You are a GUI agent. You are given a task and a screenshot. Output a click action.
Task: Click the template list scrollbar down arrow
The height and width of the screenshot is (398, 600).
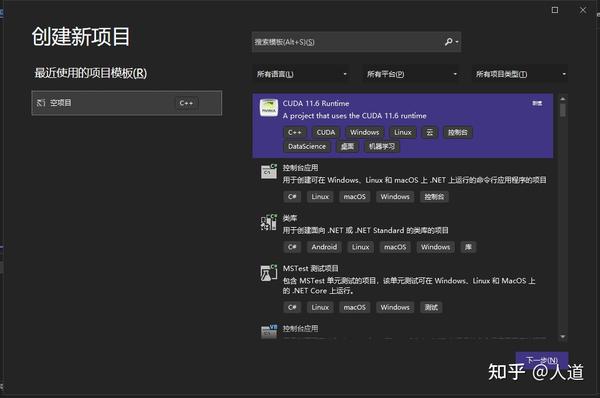pos(562,337)
